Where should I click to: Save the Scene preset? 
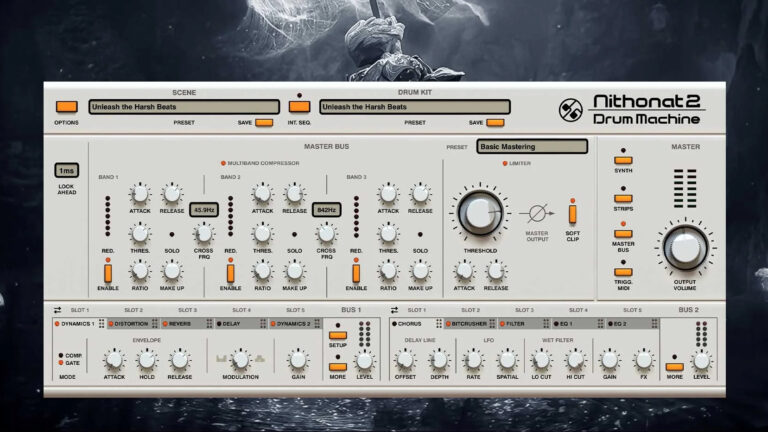point(264,122)
